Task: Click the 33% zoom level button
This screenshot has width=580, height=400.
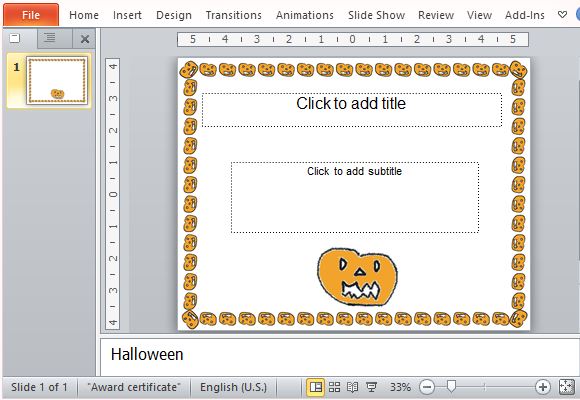Action: tap(400, 387)
